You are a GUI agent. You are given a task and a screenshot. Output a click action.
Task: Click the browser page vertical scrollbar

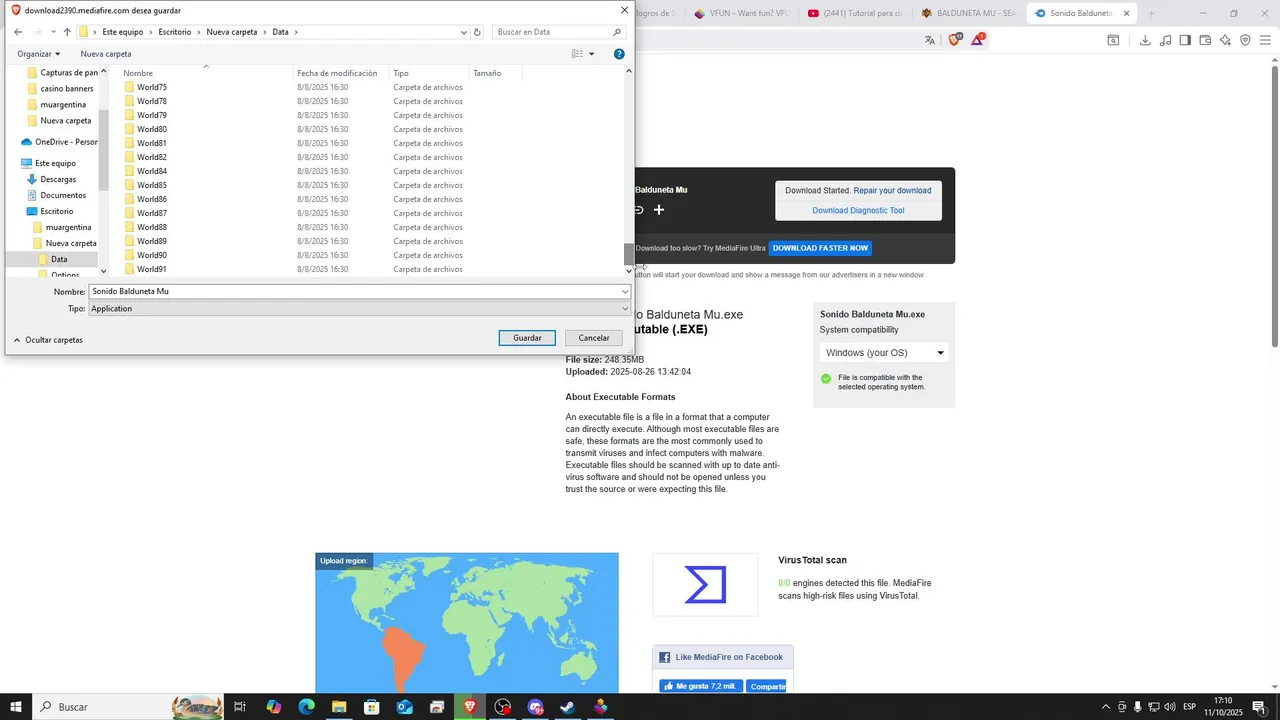coord(1275,205)
